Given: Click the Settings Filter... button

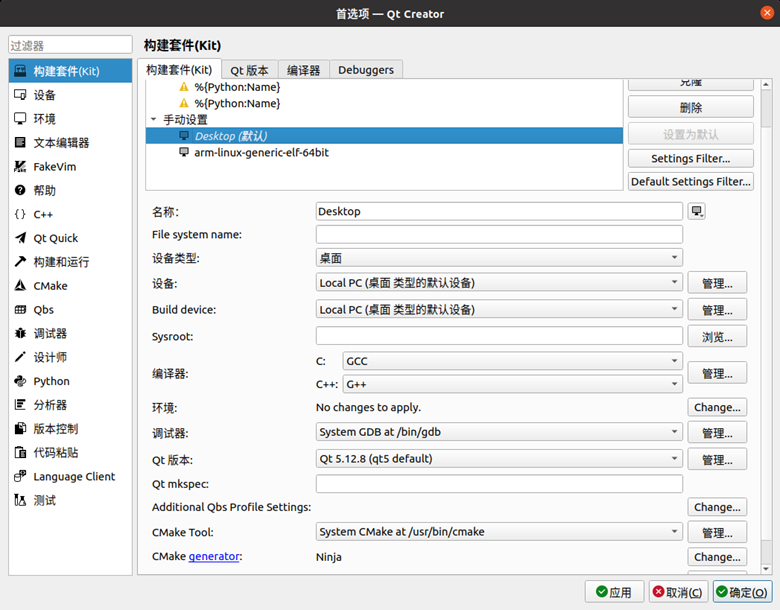Looking at the screenshot, I should (690, 158).
